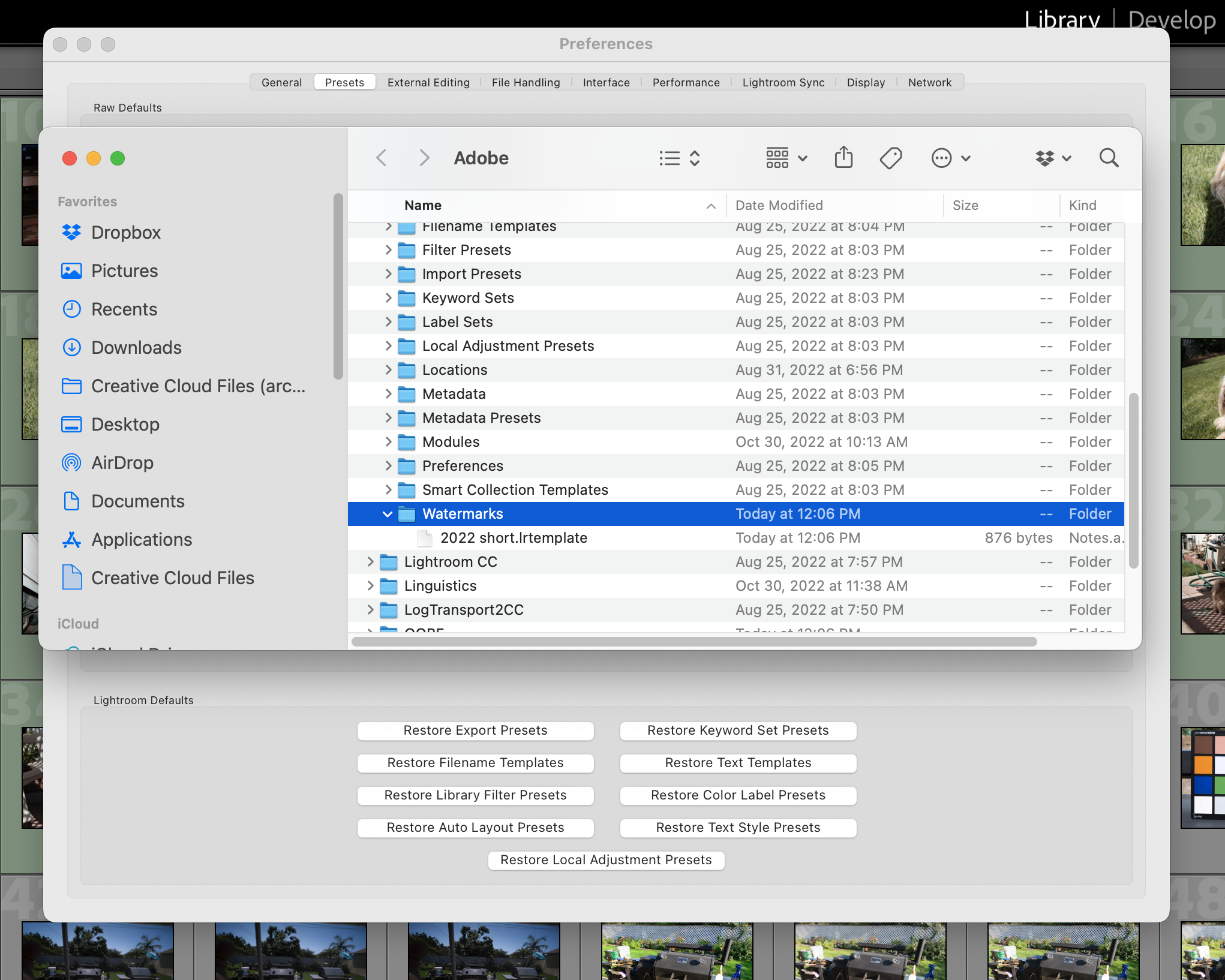Collapse the Watermarks folder disclosure triangle

click(x=387, y=514)
